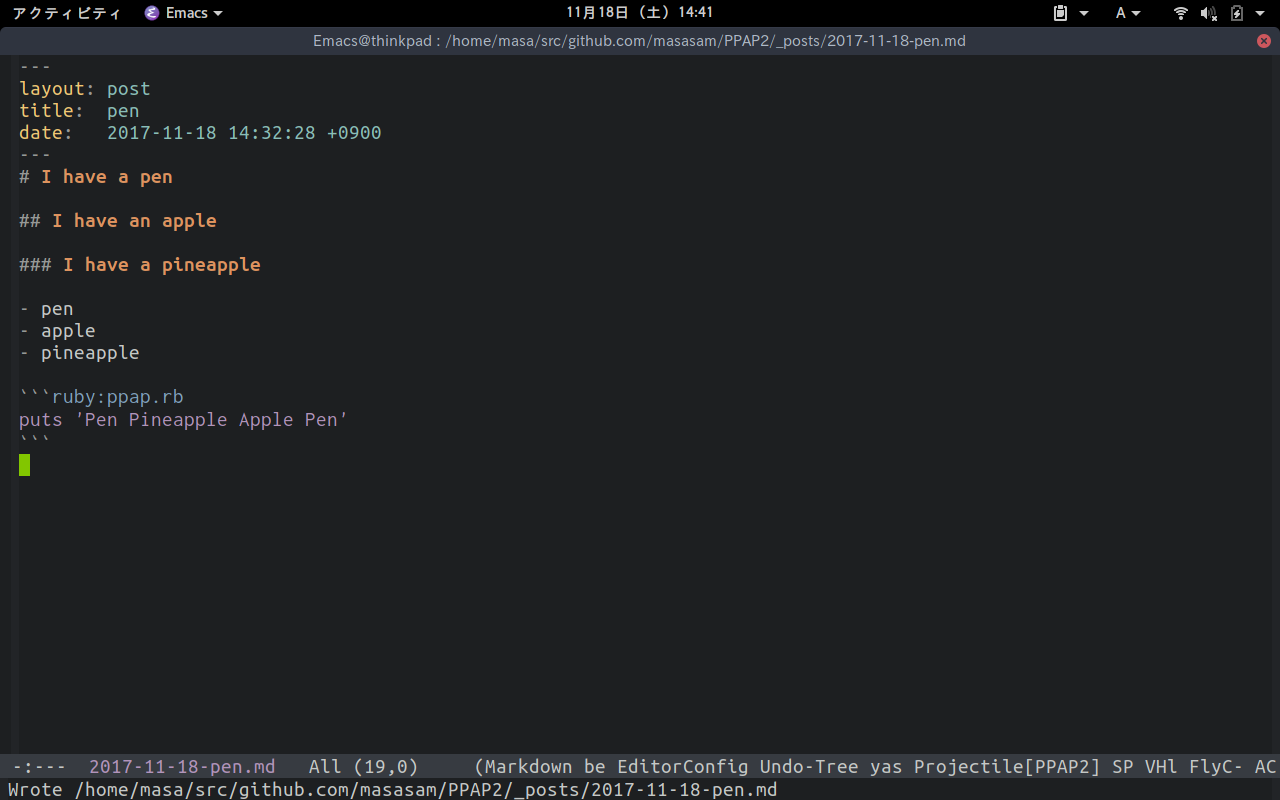
Task: Click the mode line status flags '-:---'
Action: (x=40, y=767)
